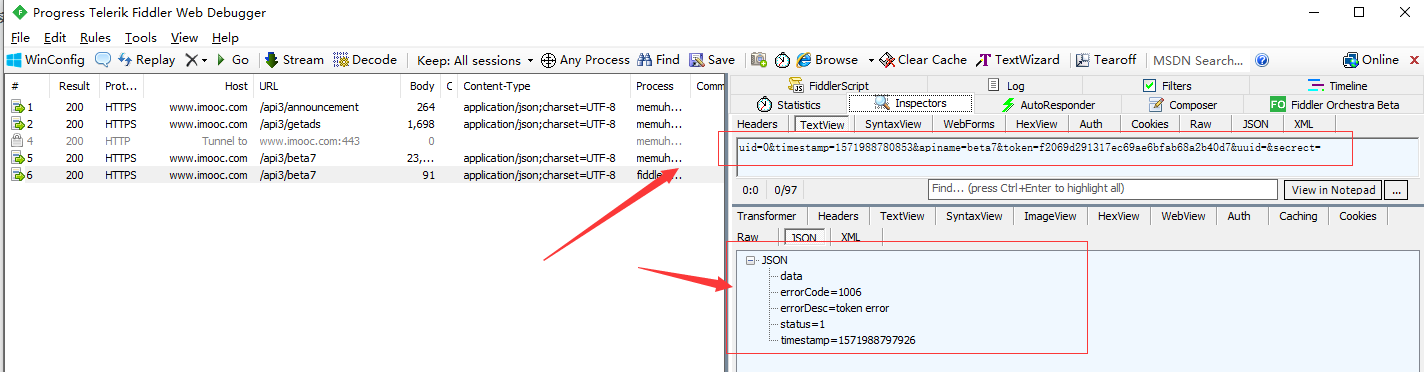Sort sessions by Result column header
The height and width of the screenshot is (372, 1424).
(x=75, y=86)
